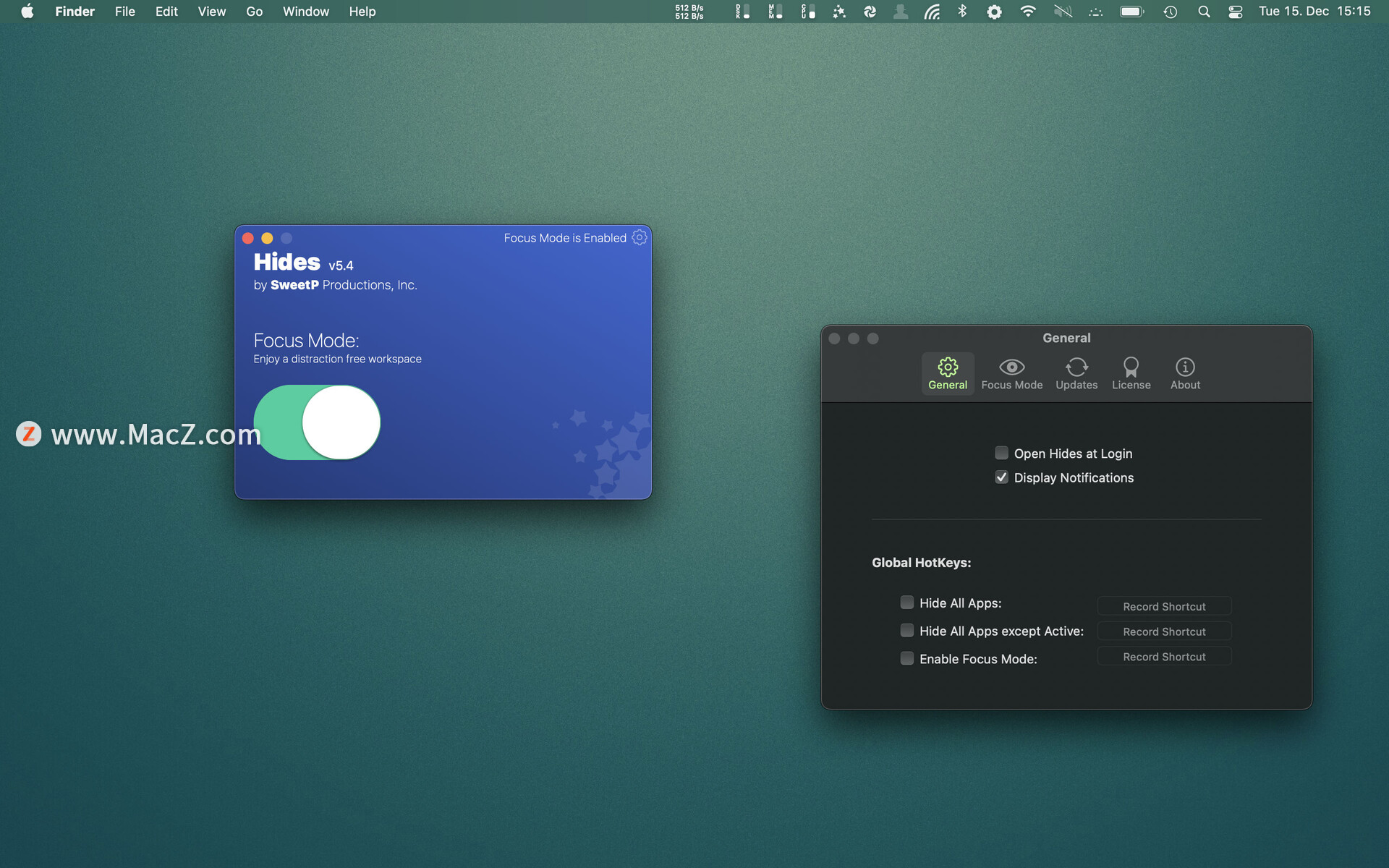Record Shortcut for Enable Focus Mode
The width and height of the screenshot is (1389, 868).
[x=1164, y=657]
